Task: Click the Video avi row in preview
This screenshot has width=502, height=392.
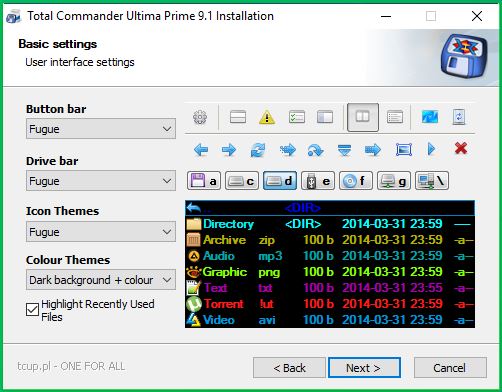Action: (x=330, y=320)
